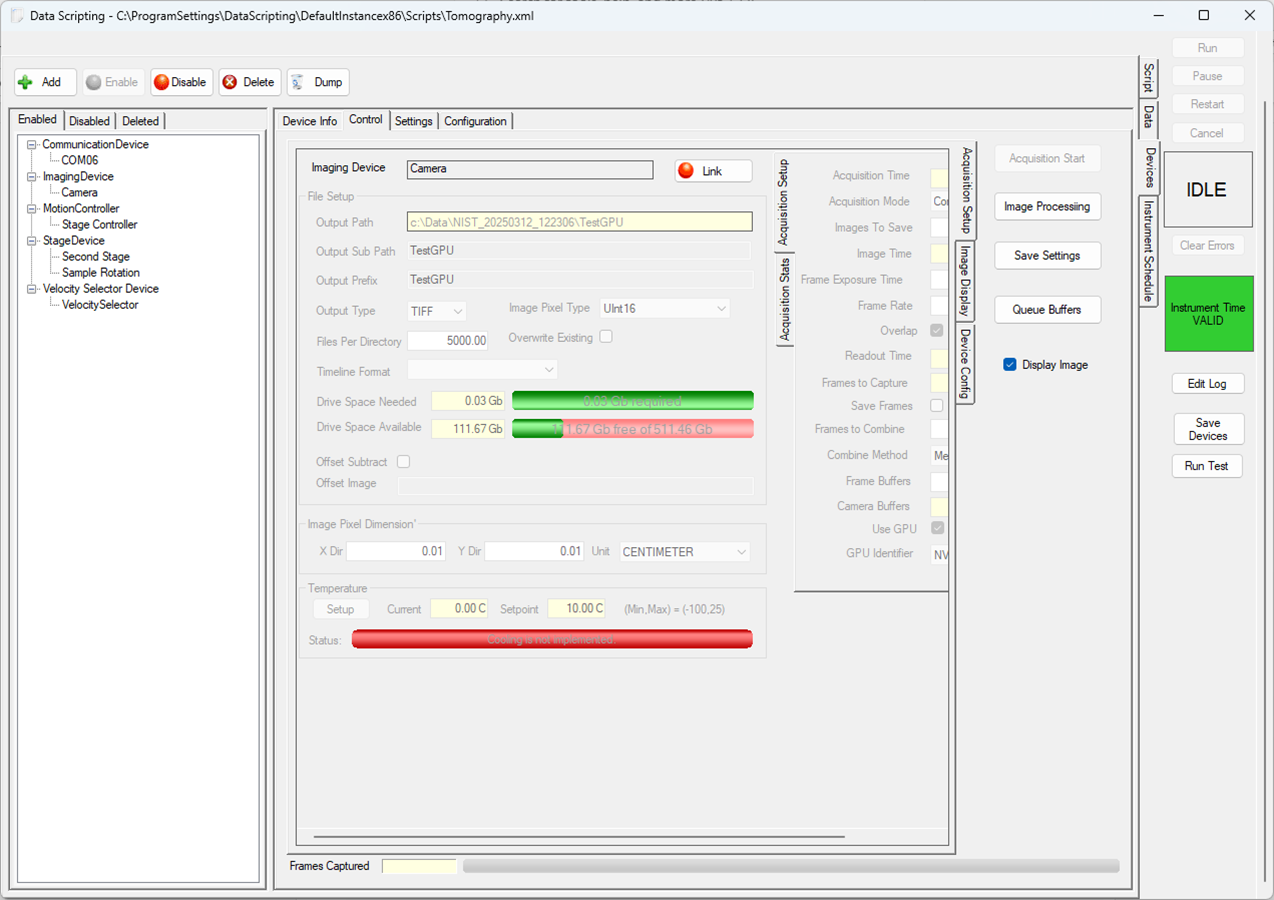This screenshot has width=1274, height=900.
Task: Click the red cooling Status bar
Action: 551,639
